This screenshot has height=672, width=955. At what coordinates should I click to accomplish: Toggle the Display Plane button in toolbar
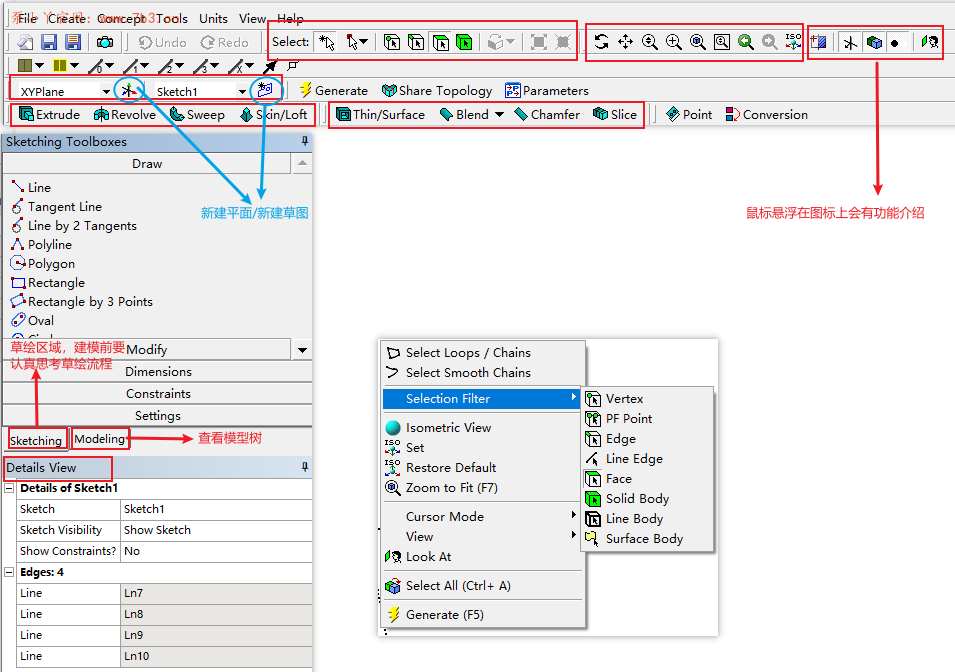(850, 42)
